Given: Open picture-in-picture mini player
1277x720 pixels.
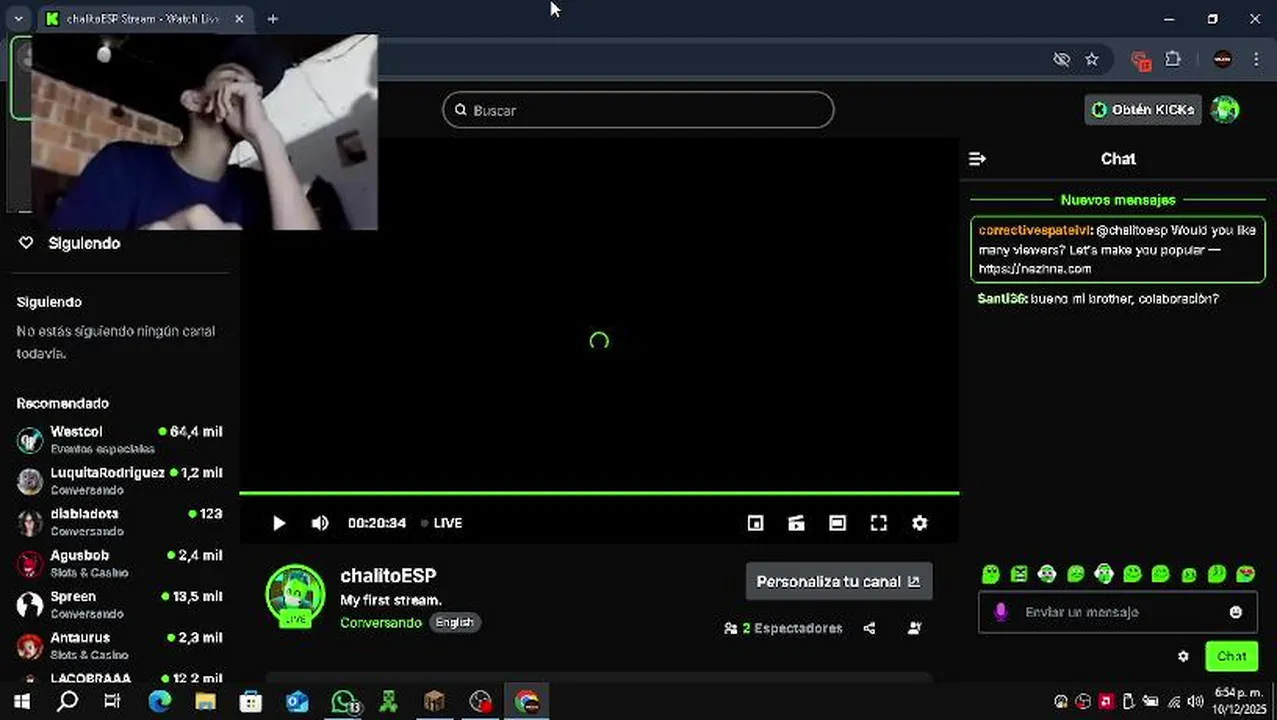Looking at the screenshot, I should (x=756, y=523).
